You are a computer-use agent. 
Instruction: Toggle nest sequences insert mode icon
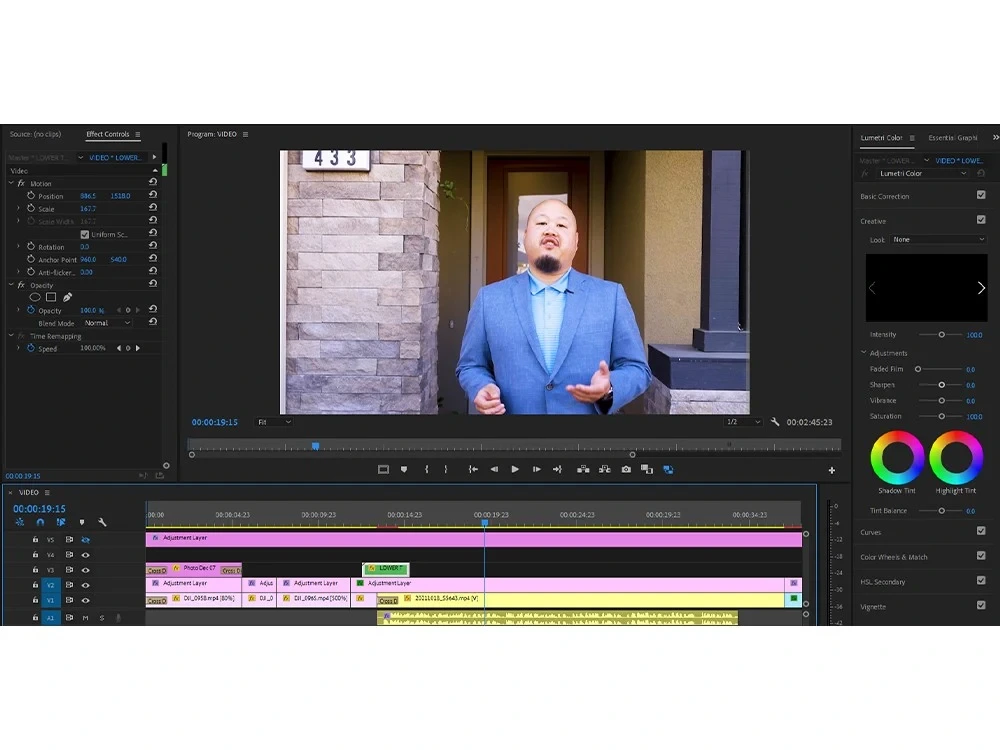pos(20,522)
